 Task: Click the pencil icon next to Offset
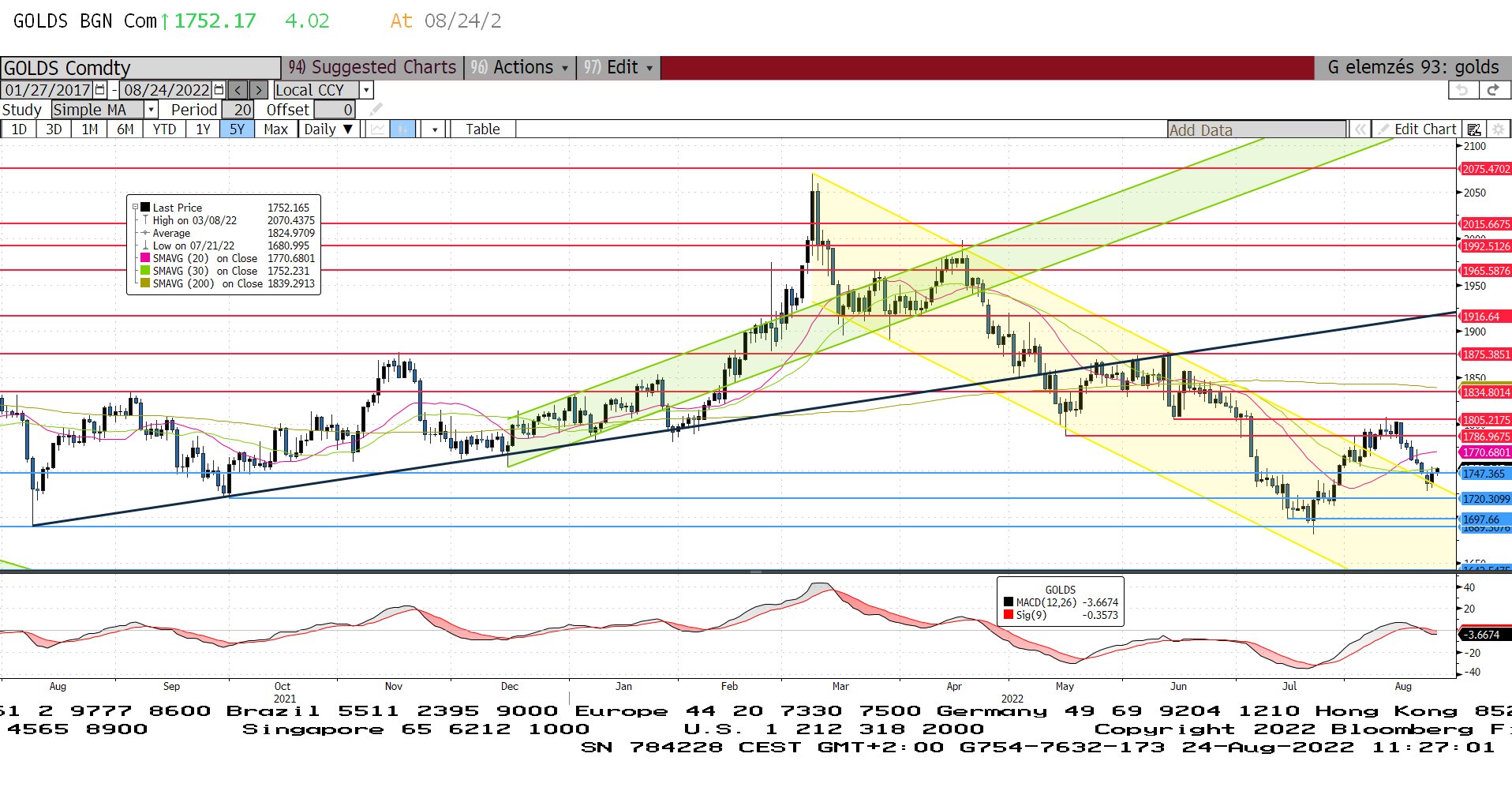point(376,110)
